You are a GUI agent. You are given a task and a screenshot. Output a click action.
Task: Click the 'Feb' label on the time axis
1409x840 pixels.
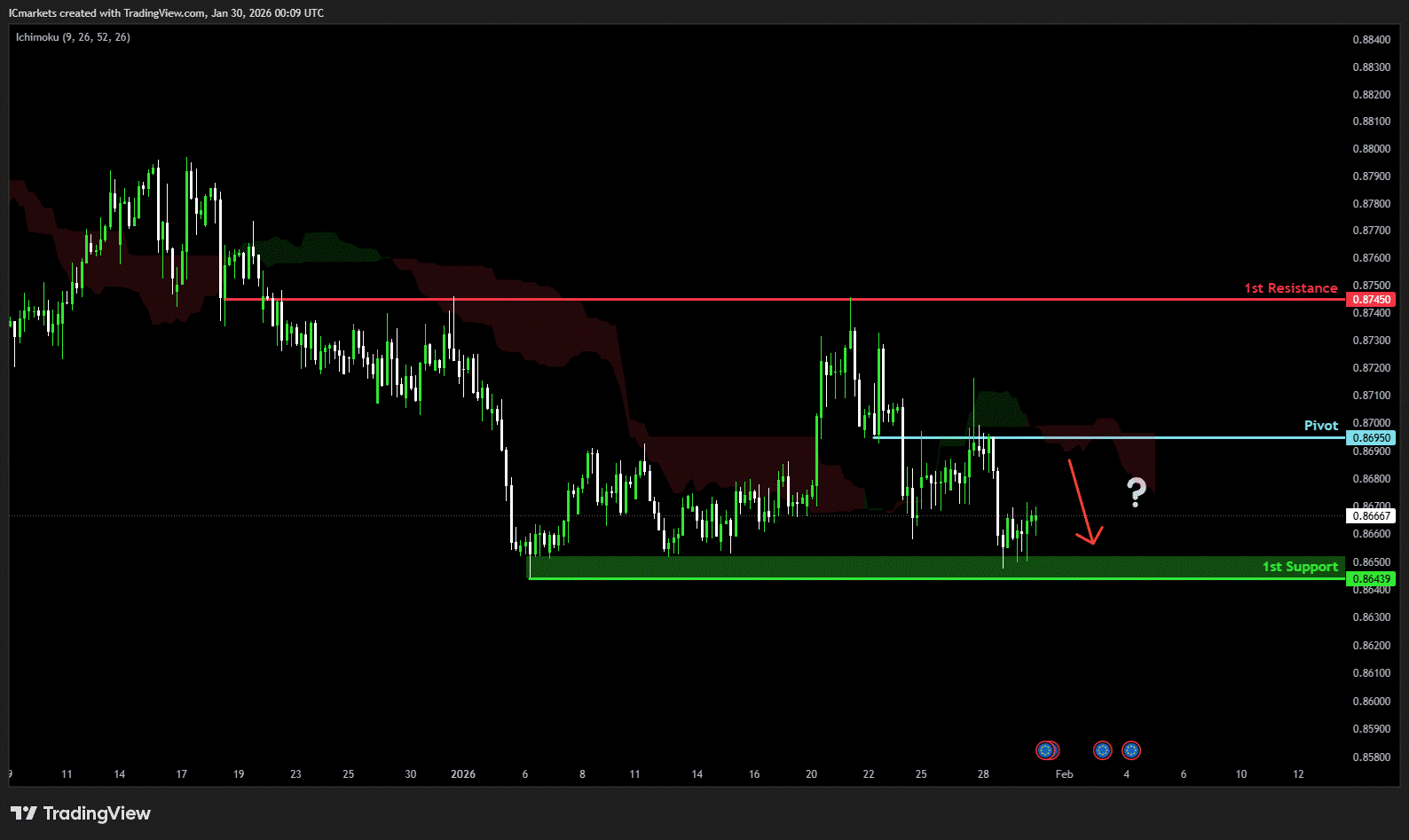(x=1064, y=774)
